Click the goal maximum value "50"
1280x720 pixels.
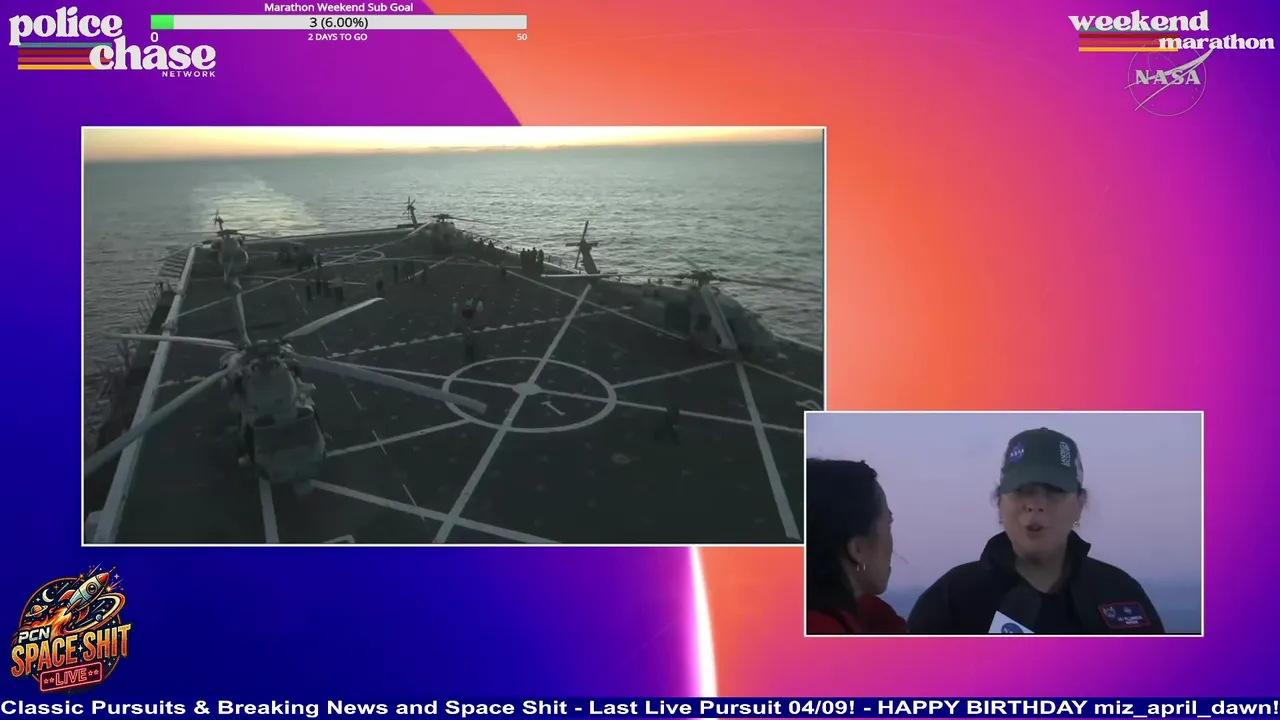[x=522, y=37]
